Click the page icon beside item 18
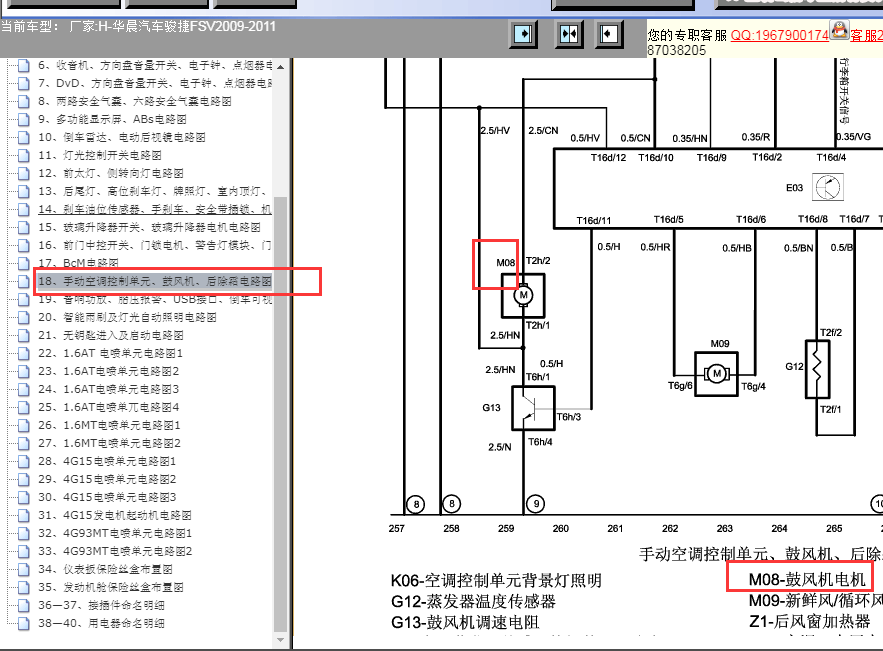Viewport: 883px width, 651px height. [x=24, y=282]
